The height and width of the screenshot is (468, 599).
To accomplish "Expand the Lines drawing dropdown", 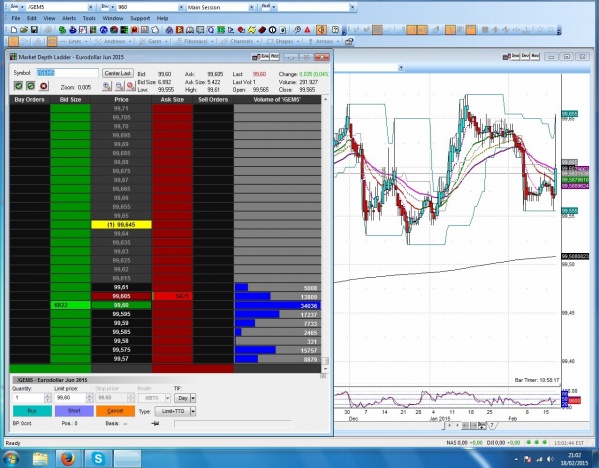I will [x=86, y=41].
